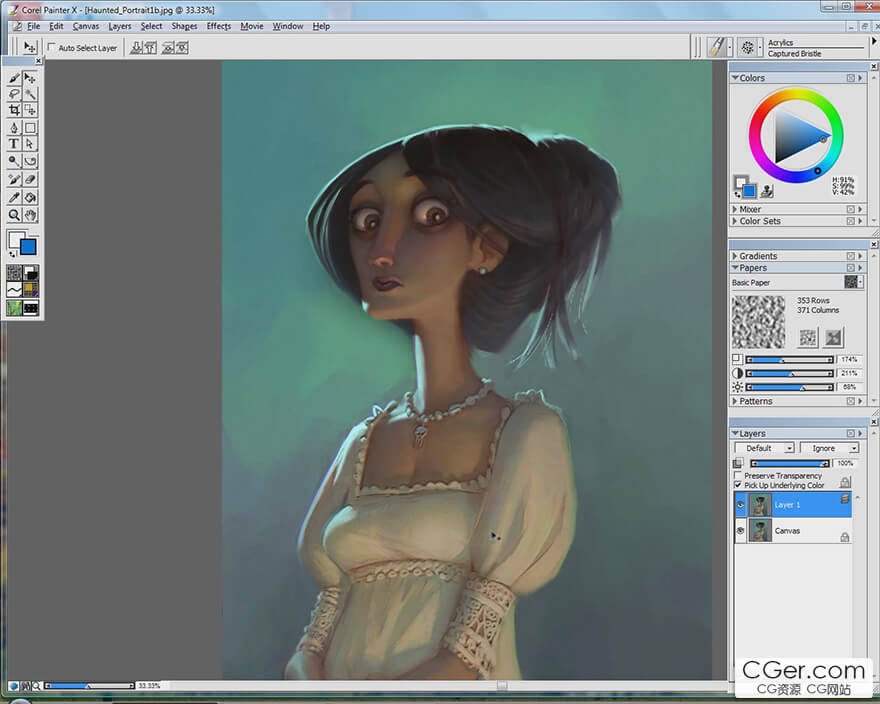
Task: Hide Layer 1 using its eye icon
Action: [740, 505]
